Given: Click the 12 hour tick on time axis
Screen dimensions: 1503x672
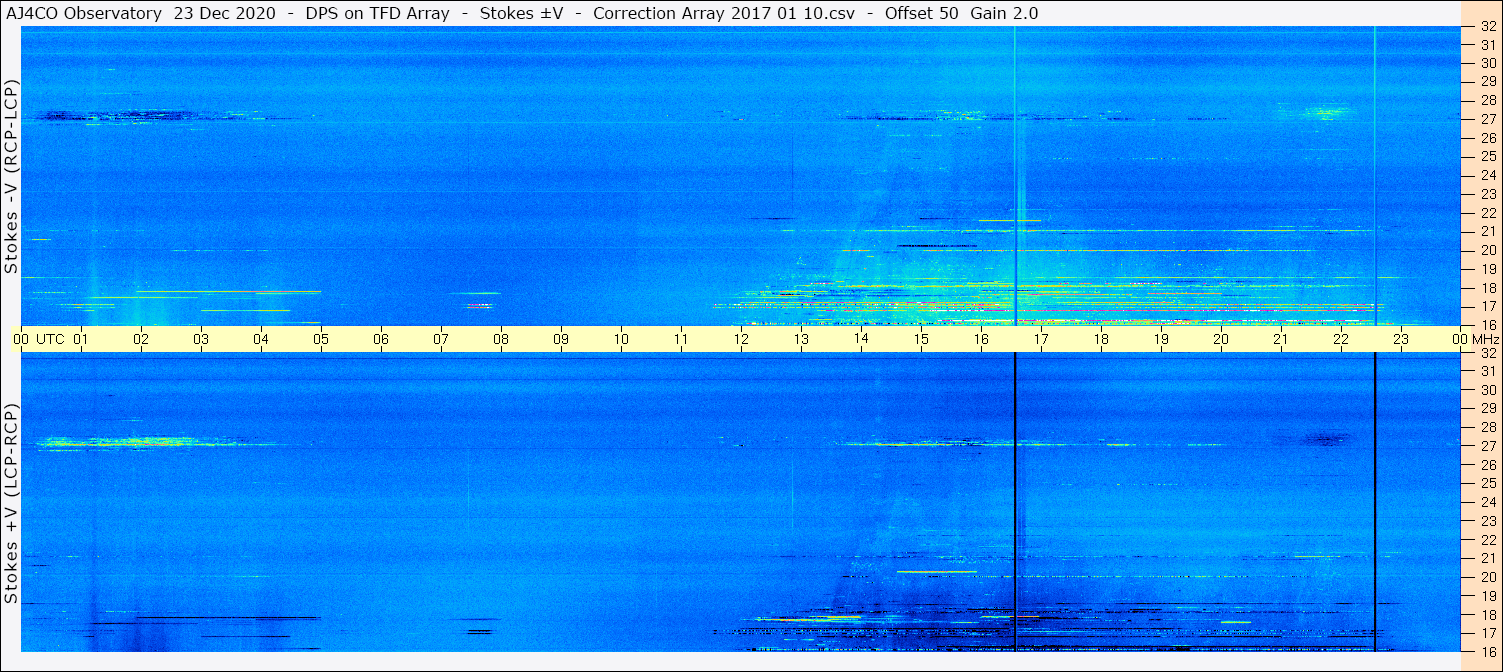Looking at the screenshot, I should click(x=741, y=339).
